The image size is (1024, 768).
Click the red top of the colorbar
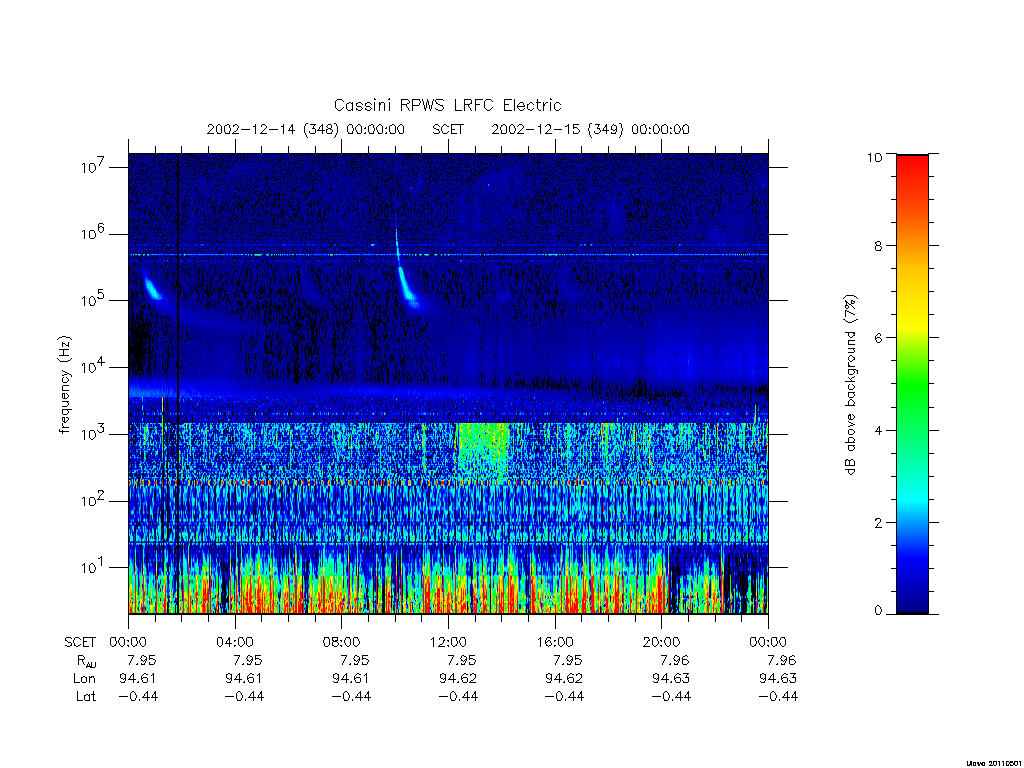912,170
